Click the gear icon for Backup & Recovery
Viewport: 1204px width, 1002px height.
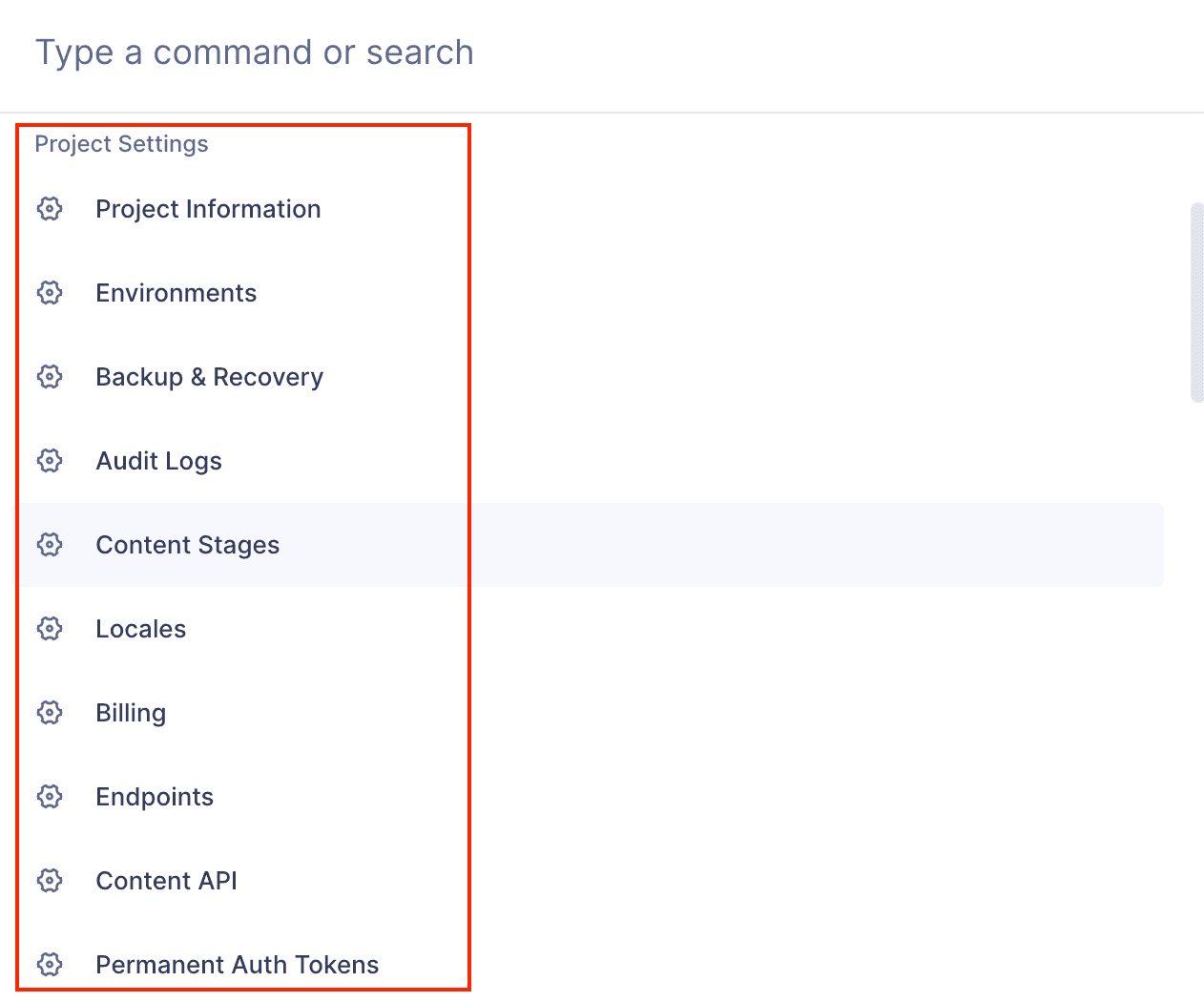click(x=50, y=377)
